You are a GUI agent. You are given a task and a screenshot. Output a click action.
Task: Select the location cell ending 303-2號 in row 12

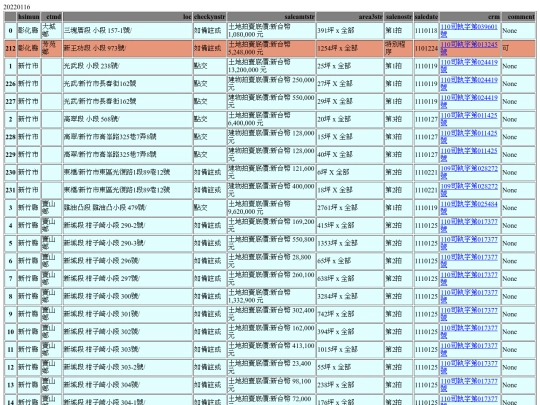pos(127,367)
